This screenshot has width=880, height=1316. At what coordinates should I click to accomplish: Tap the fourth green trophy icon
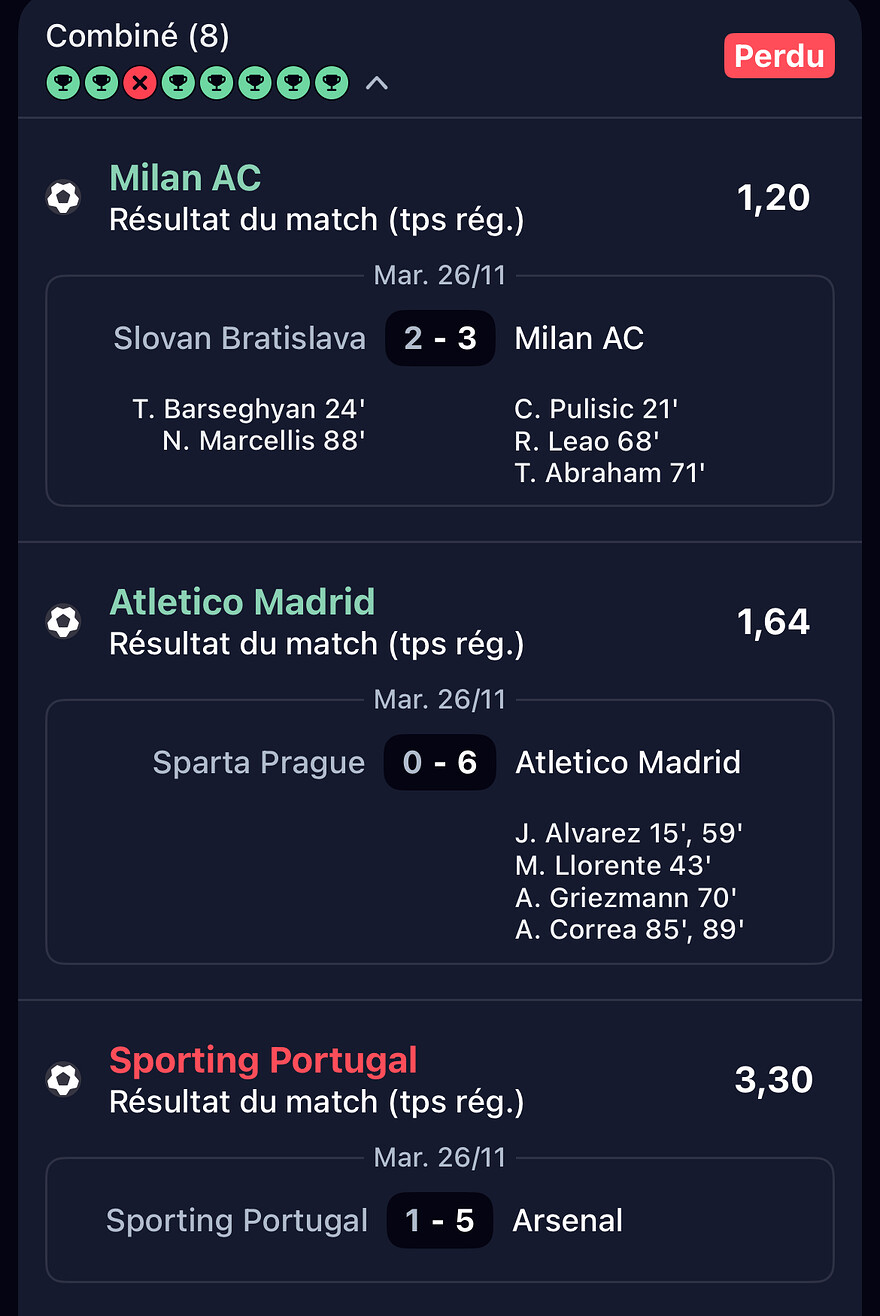point(216,84)
